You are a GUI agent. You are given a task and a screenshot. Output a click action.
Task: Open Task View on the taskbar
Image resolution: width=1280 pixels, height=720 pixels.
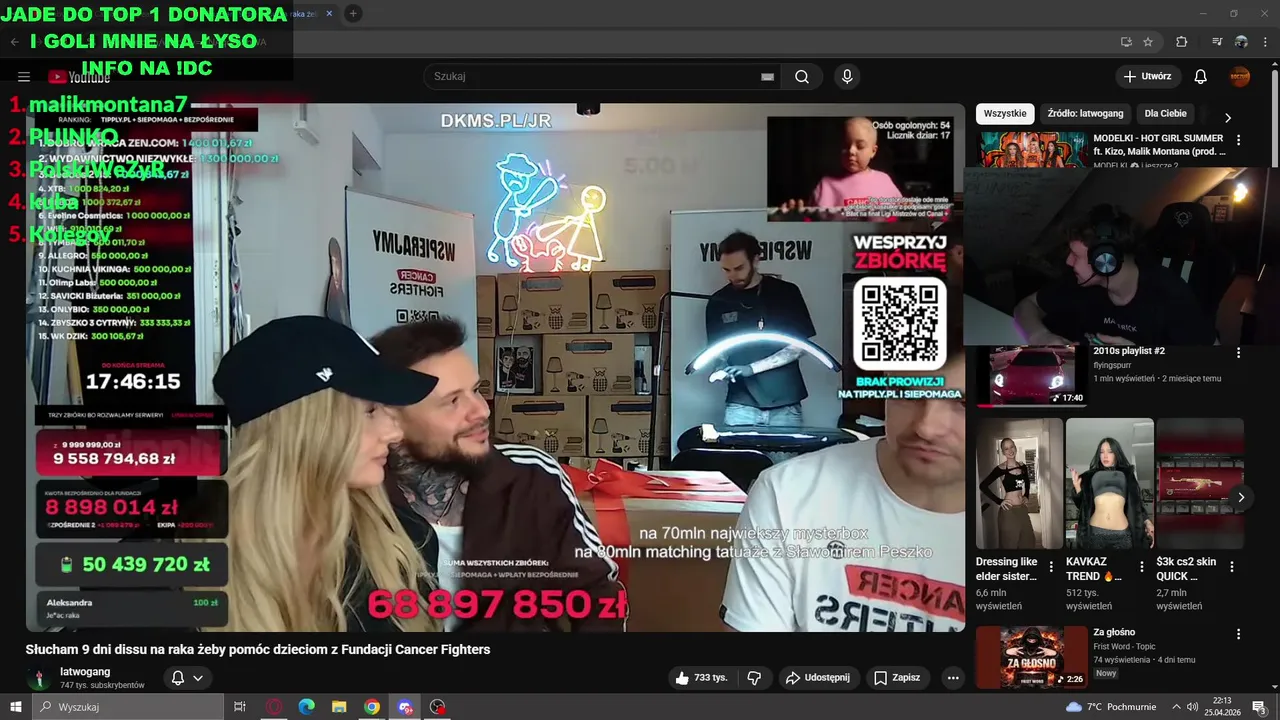click(240, 707)
